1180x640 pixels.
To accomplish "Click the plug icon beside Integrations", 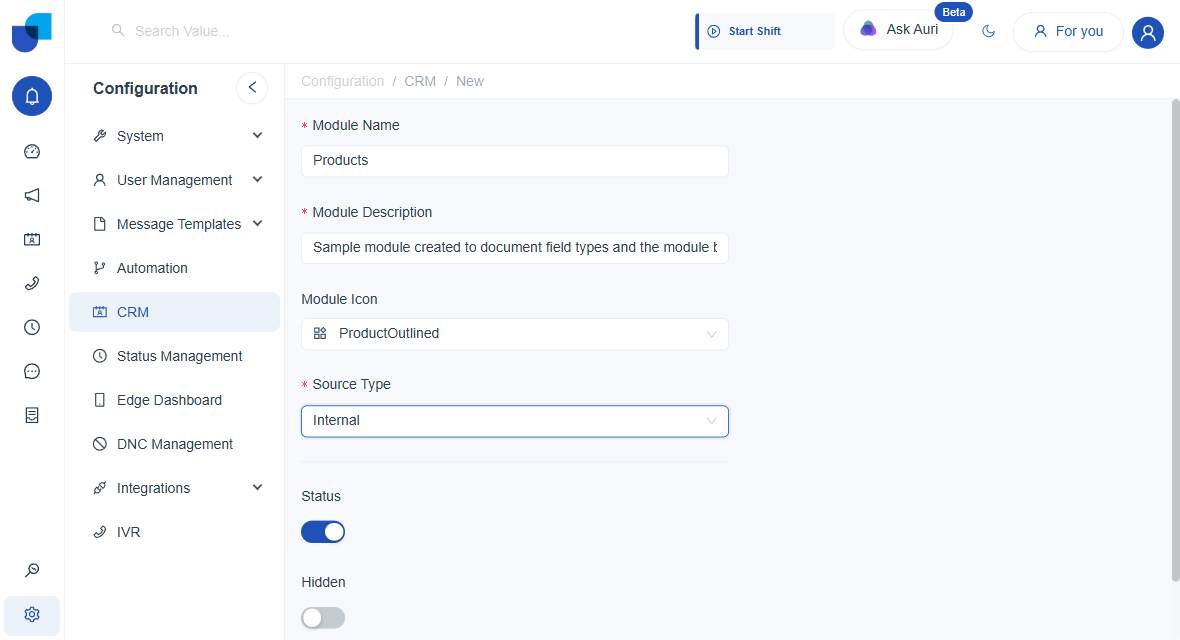I will 99,488.
